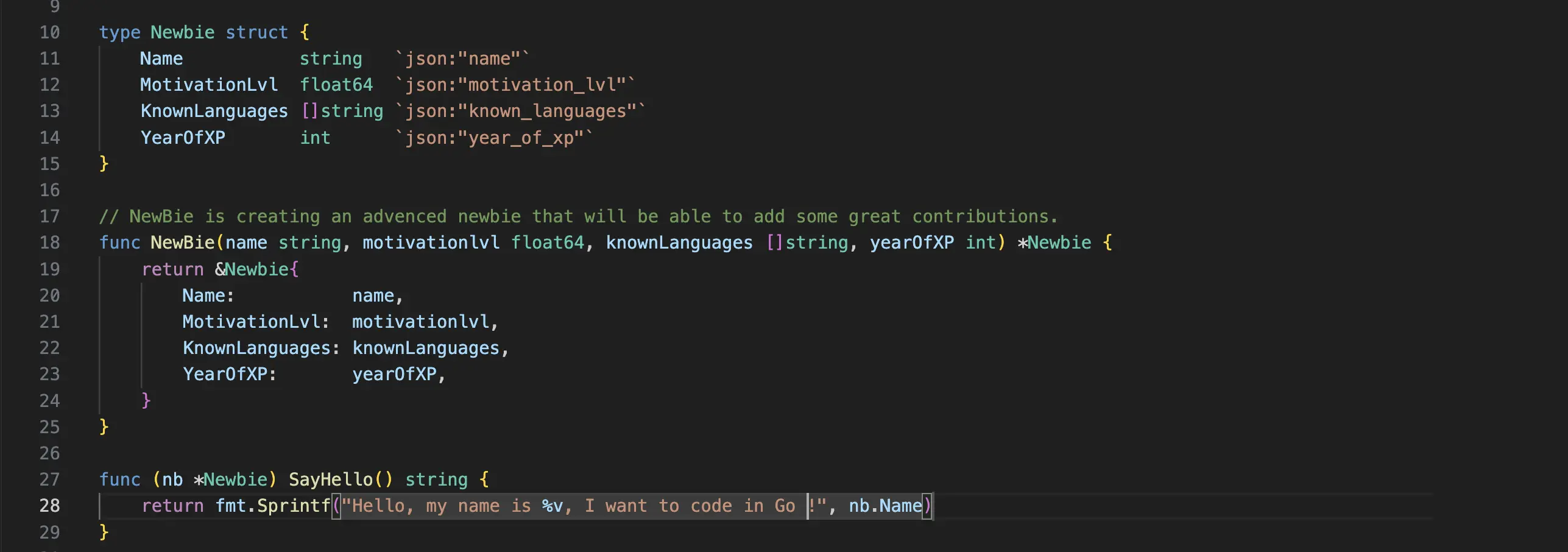Place cursor on the fmt.Sprintf call

click(272, 506)
